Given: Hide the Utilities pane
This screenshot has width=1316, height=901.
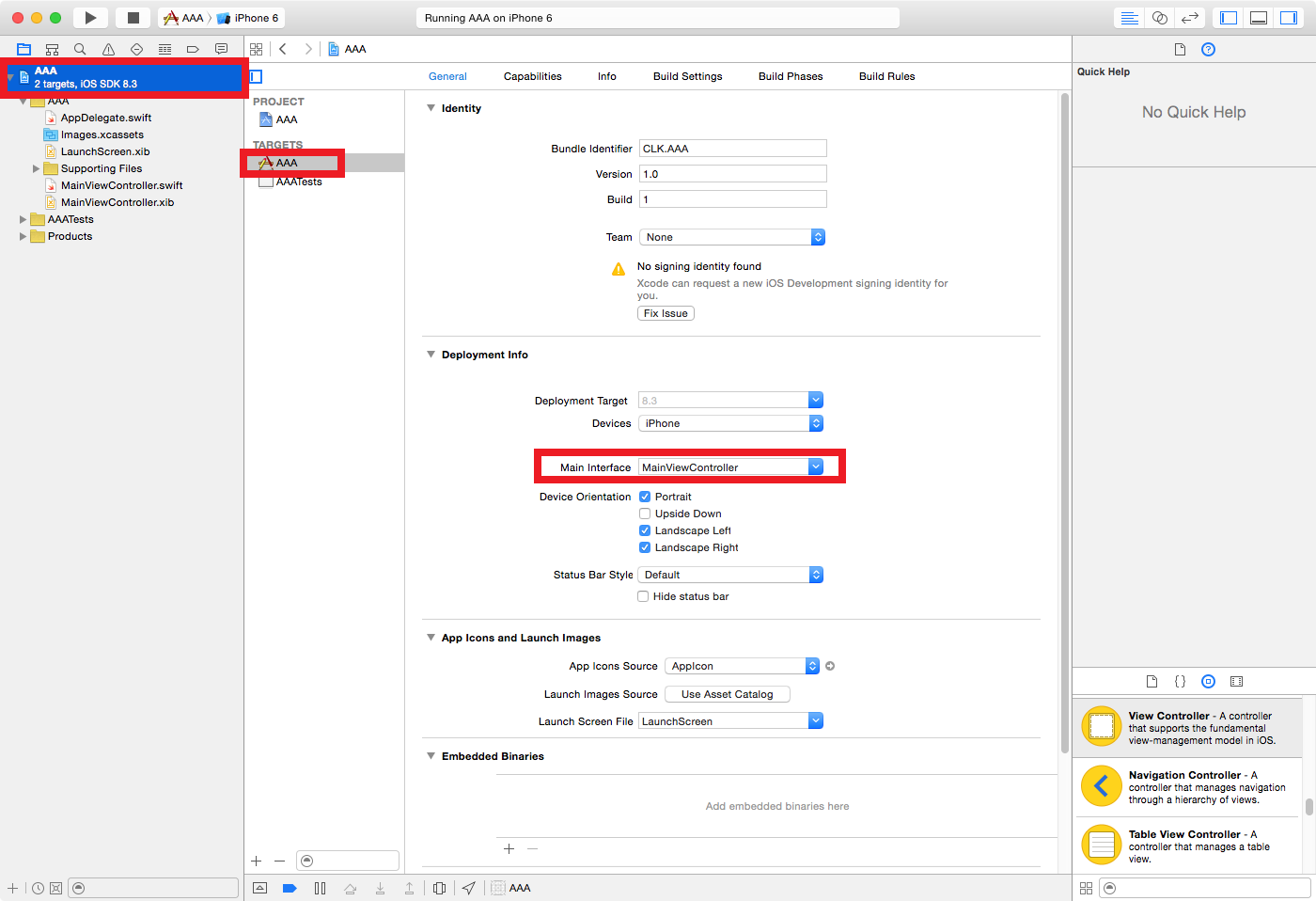Looking at the screenshot, I should [x=1289, y=18].
